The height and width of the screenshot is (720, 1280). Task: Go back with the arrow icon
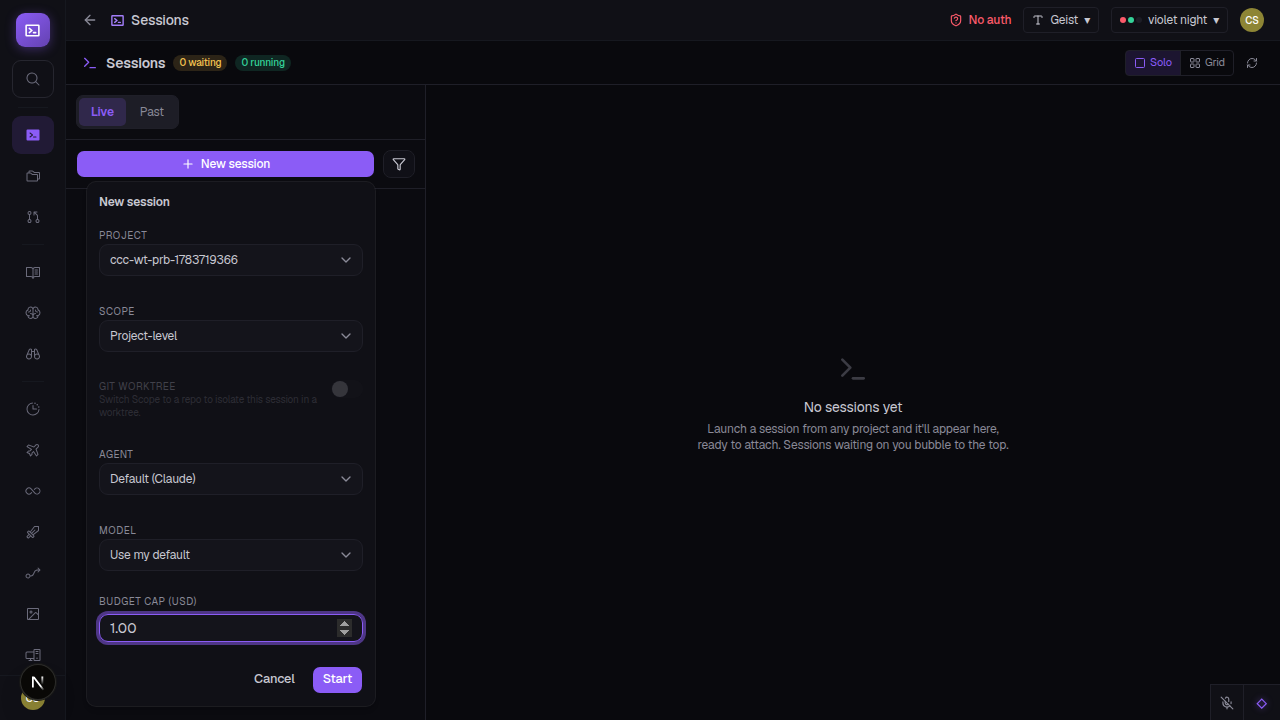[x=90, y=20]
